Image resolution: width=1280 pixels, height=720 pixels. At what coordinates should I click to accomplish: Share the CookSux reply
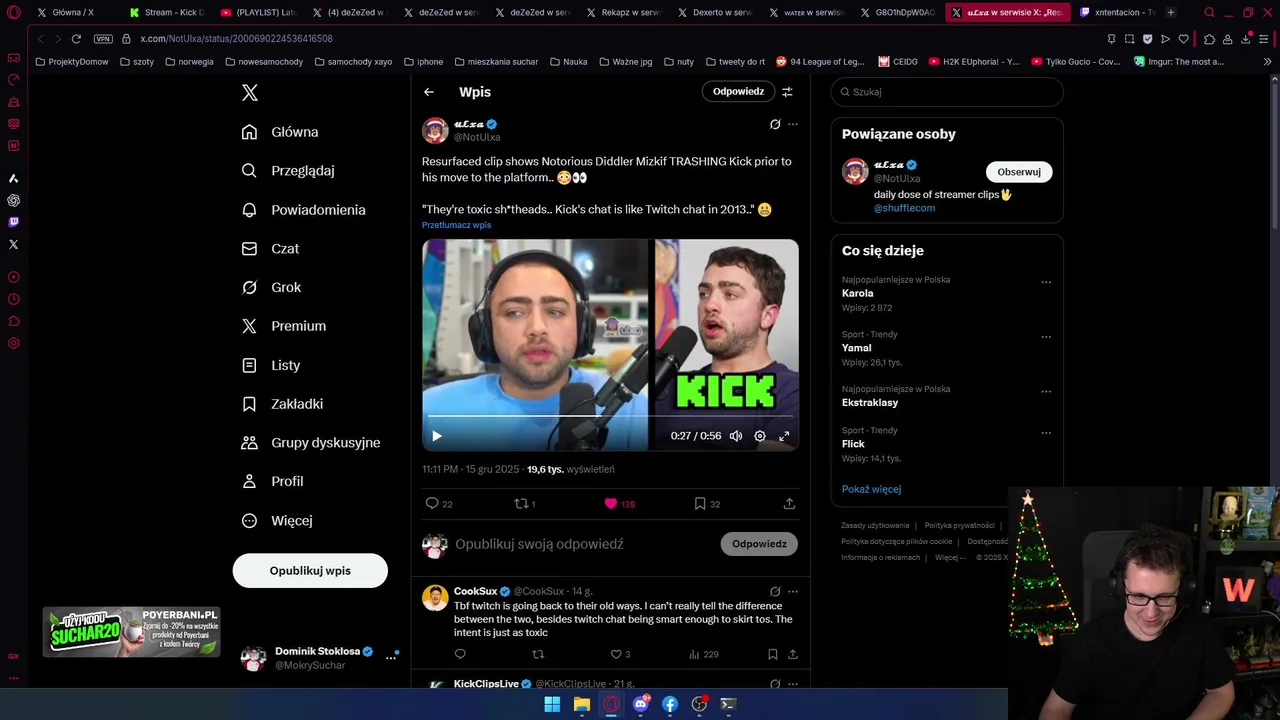pyautogui.click(x=792, y=654)
